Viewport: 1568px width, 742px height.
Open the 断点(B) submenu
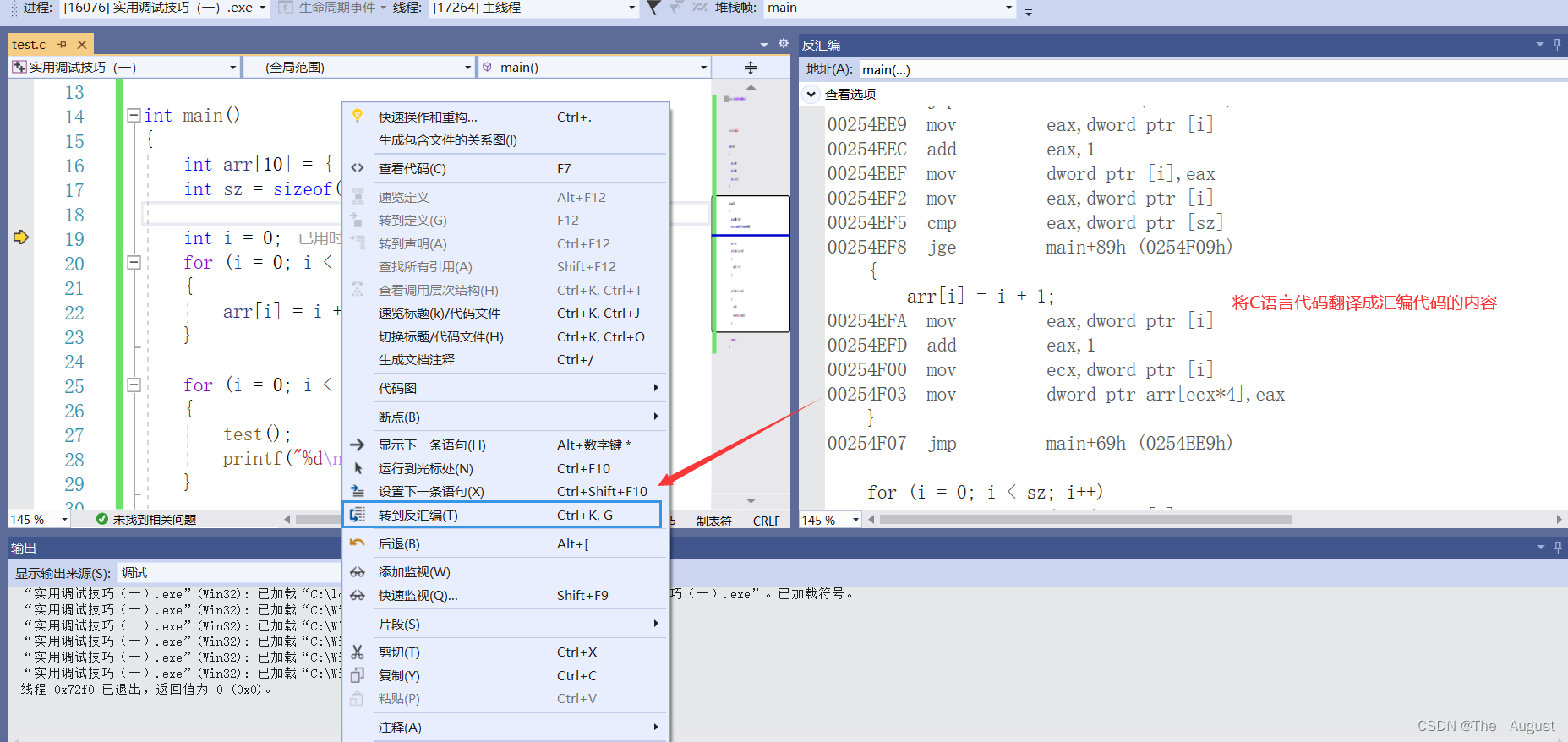[505, 417]
